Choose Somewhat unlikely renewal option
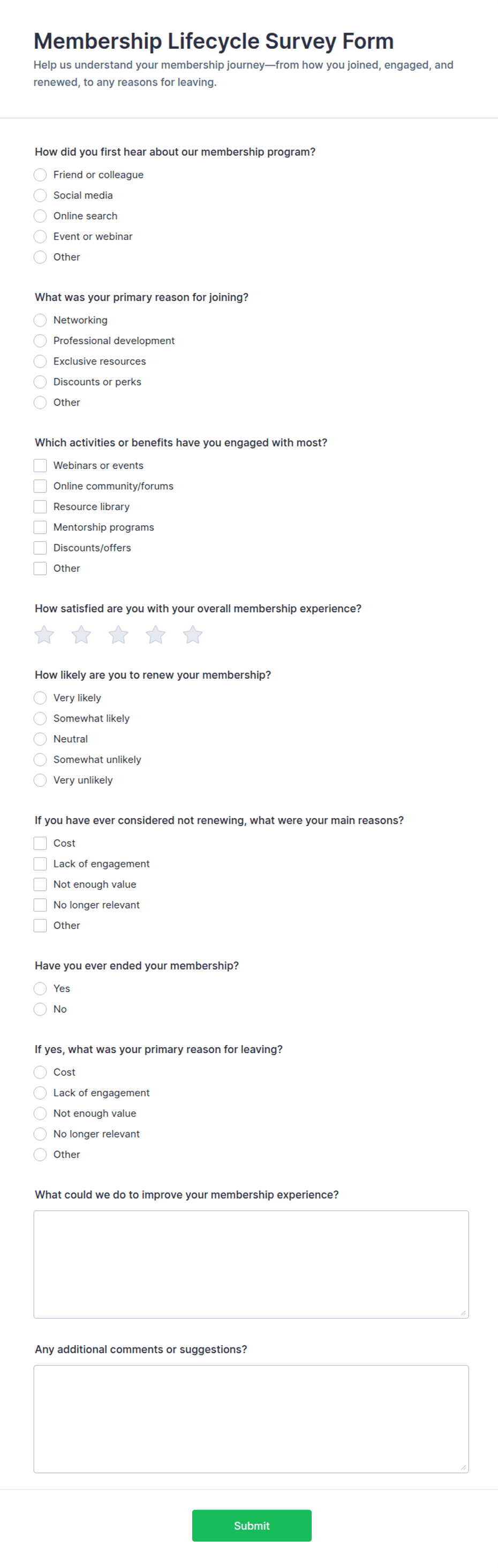 [40, 760]
